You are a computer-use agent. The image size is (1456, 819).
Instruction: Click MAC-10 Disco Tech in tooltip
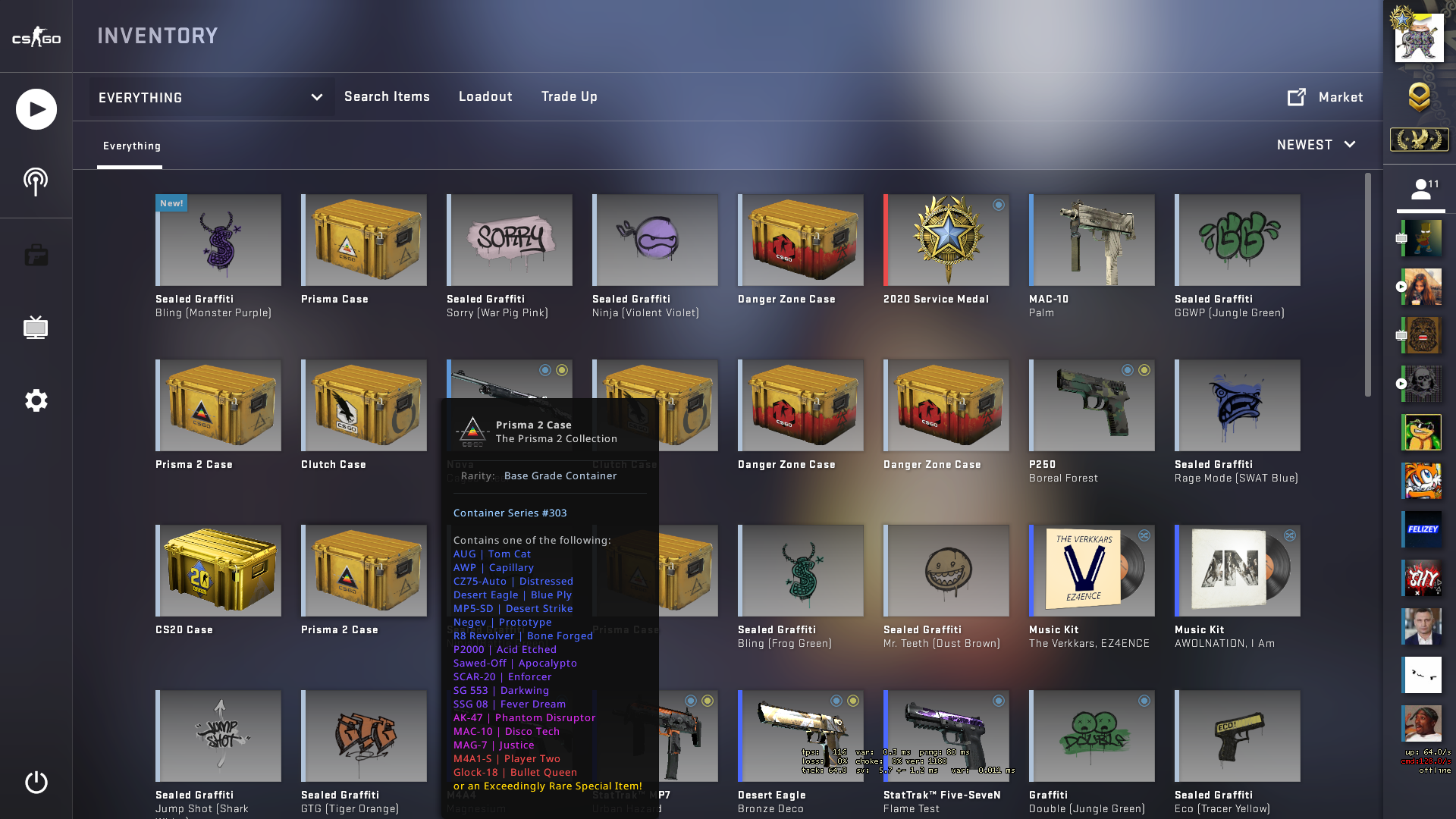[x=507, y=731]
